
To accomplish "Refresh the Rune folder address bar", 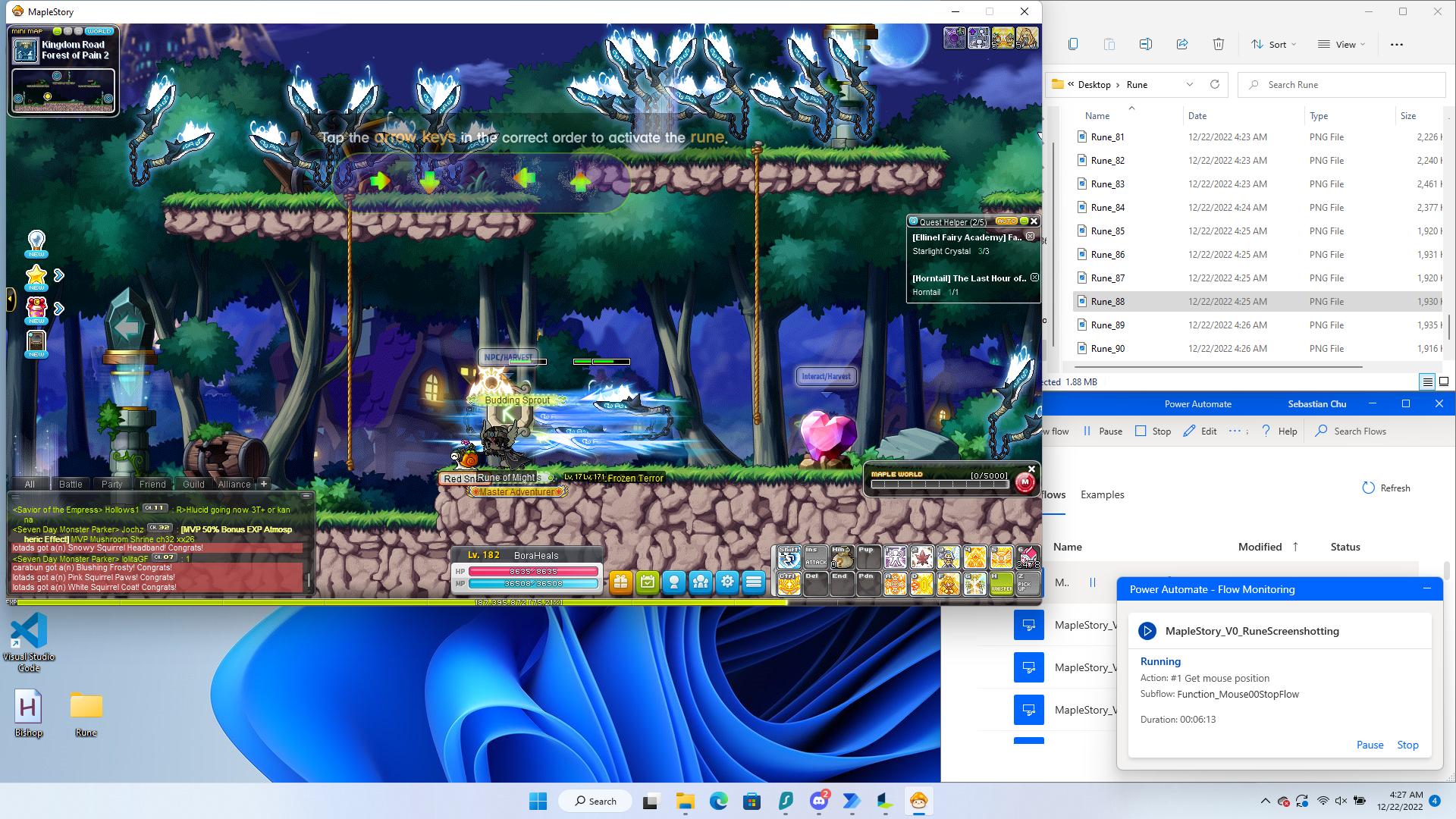I will click(1214, 84).
